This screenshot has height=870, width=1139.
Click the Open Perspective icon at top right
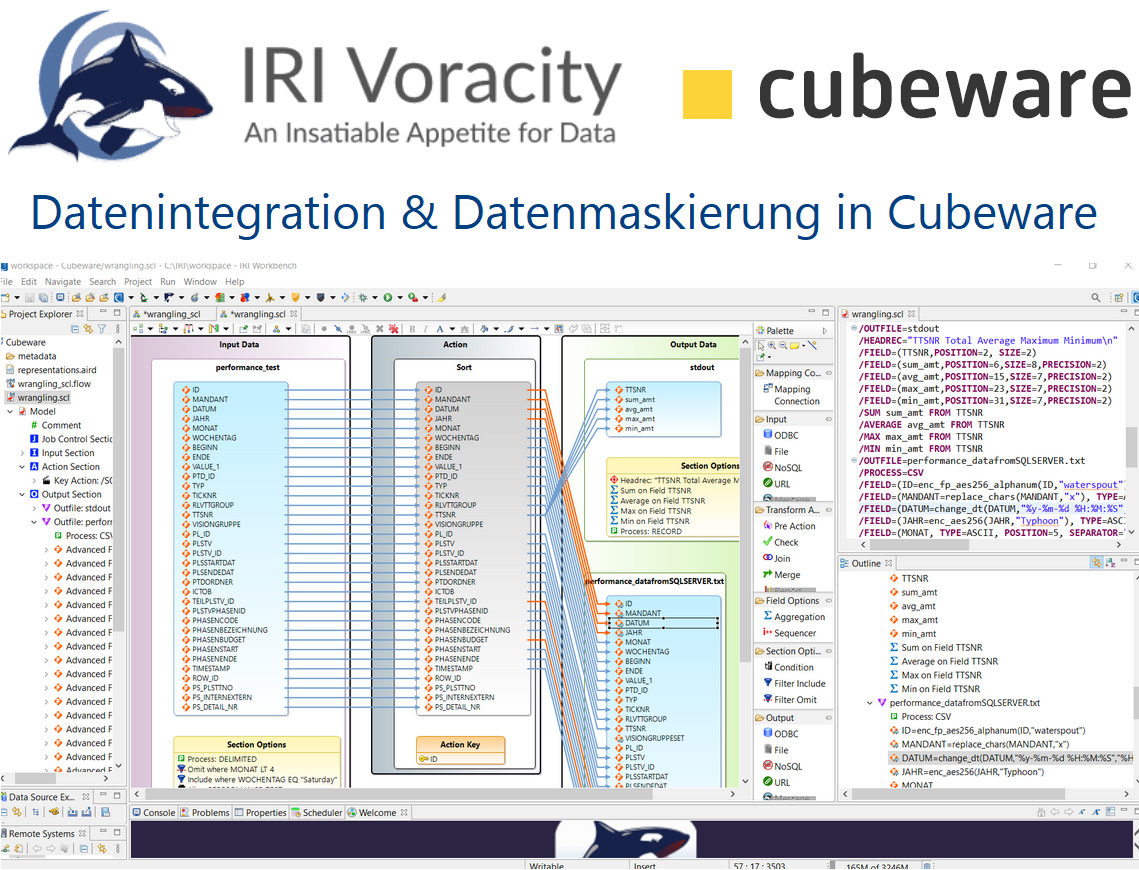(1119, 297)
